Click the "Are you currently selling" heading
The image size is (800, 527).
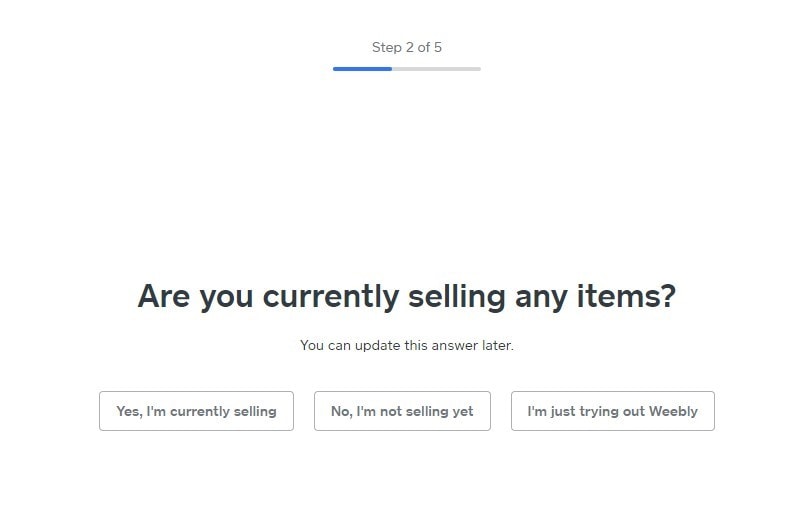click(x=406, y=296)
